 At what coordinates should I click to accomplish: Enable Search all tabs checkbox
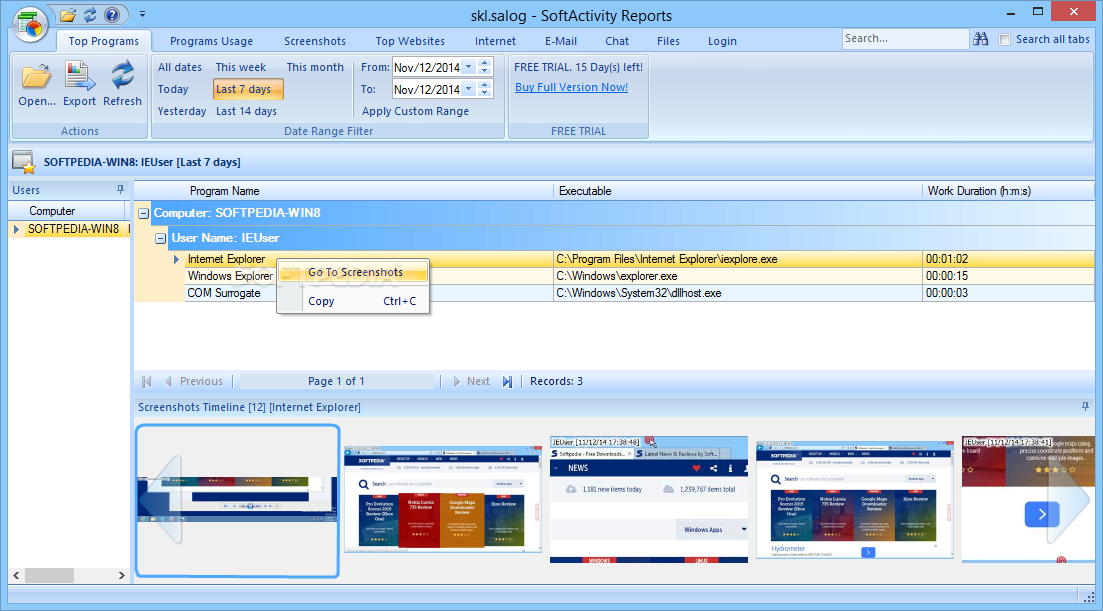(1005, 39)
